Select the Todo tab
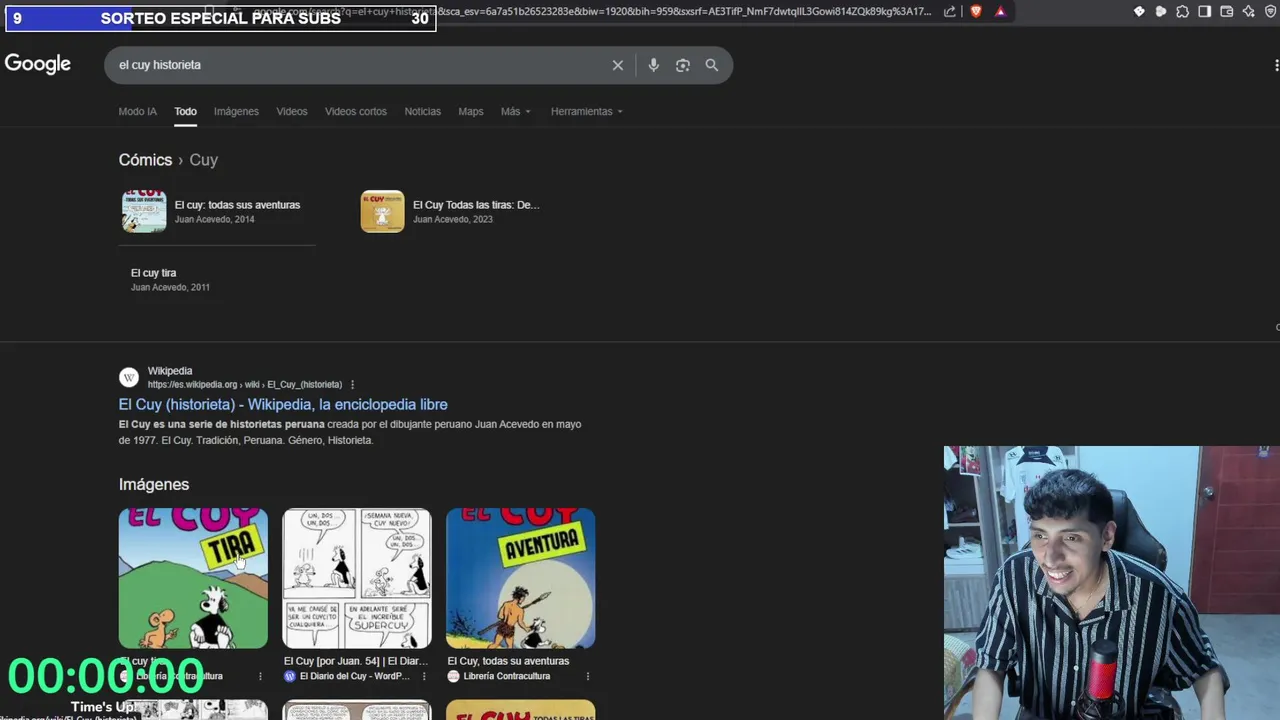1280x720 pixels. click(x=185, y=111)
